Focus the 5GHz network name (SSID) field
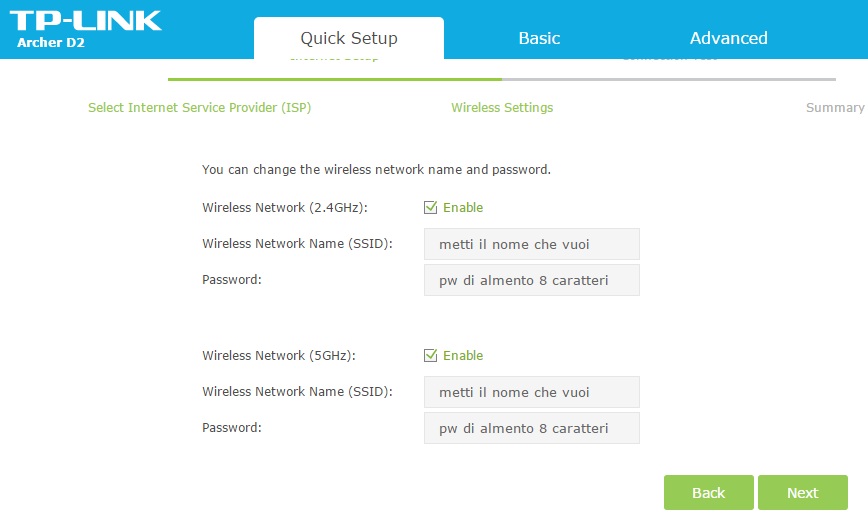The height and width of the screenshot is (525, 868). tap(531, 392)
